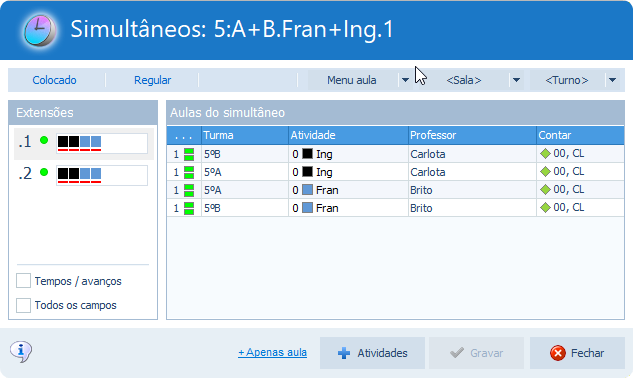Click green status icon in 5ºA Fran row
The image size is (633, 378).
pos(189,190)
